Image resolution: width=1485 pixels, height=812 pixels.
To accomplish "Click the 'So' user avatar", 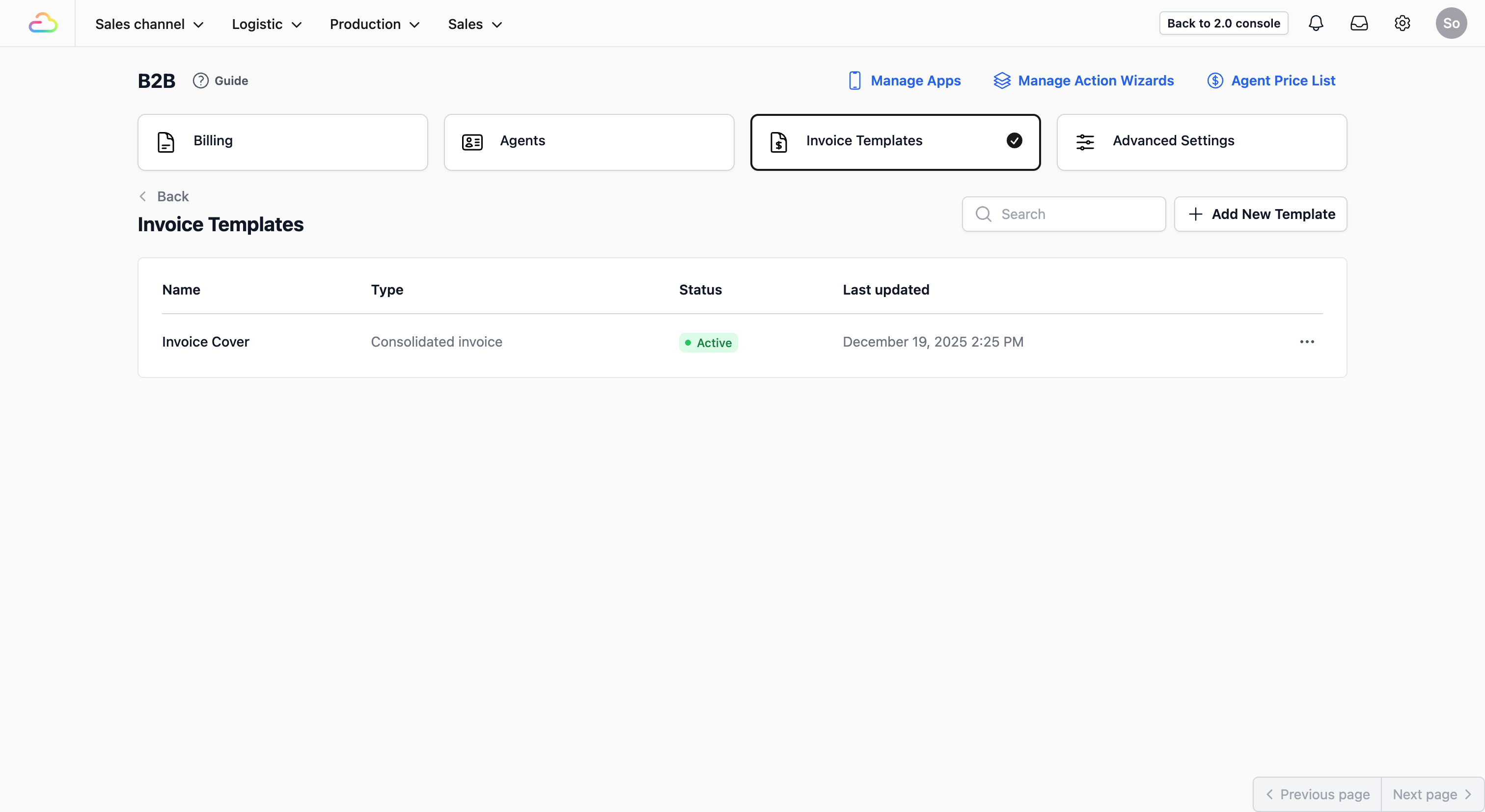I will (x=1451, y=23).
